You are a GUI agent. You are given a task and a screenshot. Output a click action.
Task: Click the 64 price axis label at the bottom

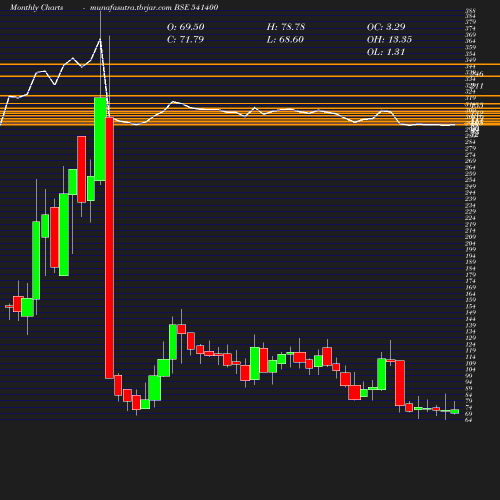point(469,420)
